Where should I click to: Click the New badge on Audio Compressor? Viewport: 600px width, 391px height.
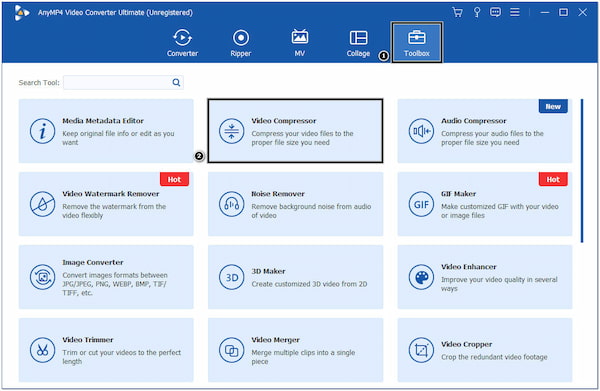tap(553, 106)
